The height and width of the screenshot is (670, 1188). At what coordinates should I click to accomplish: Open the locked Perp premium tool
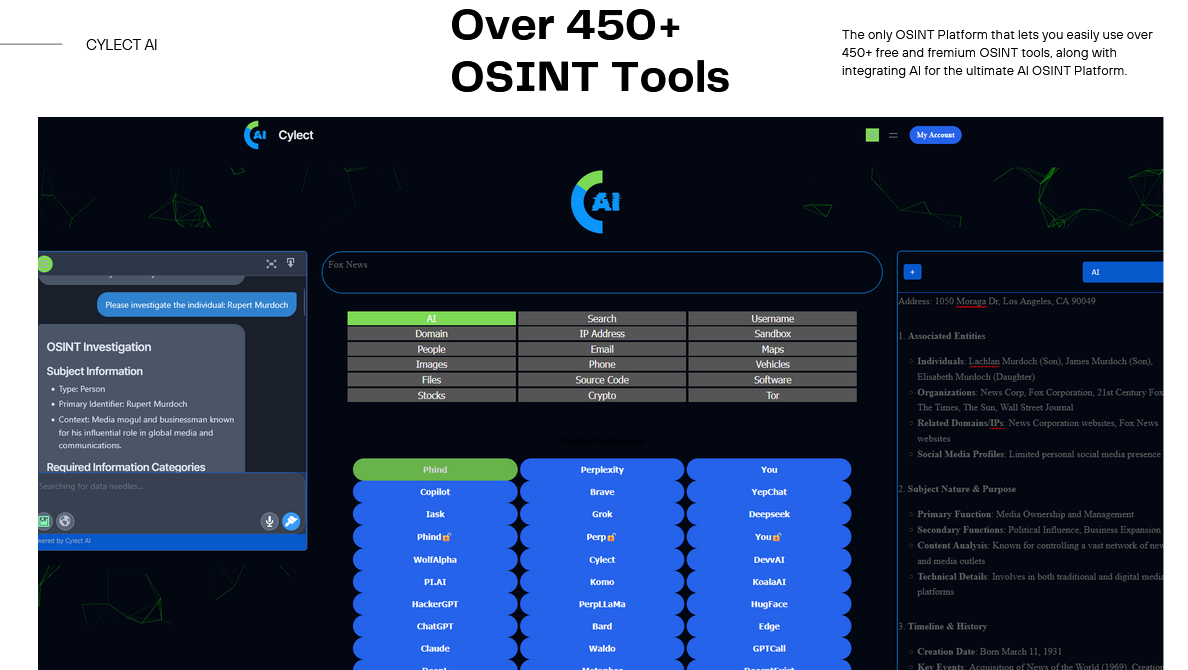point(602,537)
